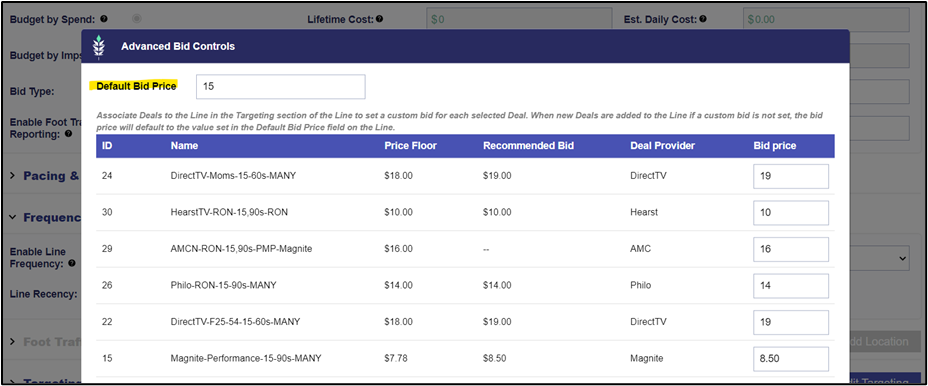
Task: Expand the Pacing section chevron
Action: pos(12,176)
